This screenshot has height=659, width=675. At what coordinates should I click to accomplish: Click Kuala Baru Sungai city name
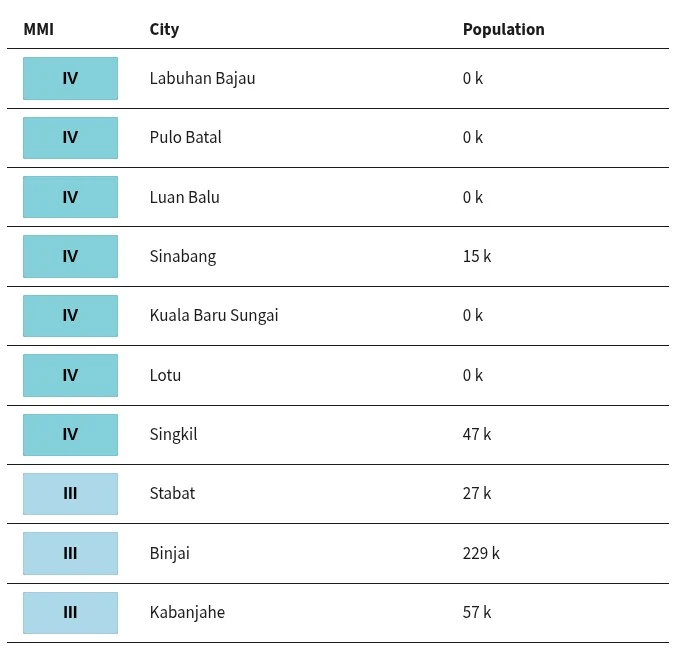(214, 316)
